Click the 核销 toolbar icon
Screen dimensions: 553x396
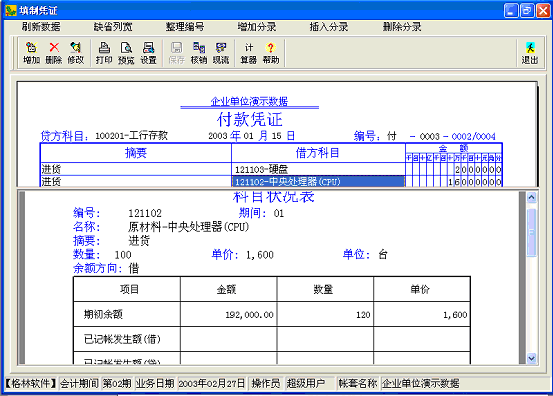pyautogui.click(x=199, y=53)
